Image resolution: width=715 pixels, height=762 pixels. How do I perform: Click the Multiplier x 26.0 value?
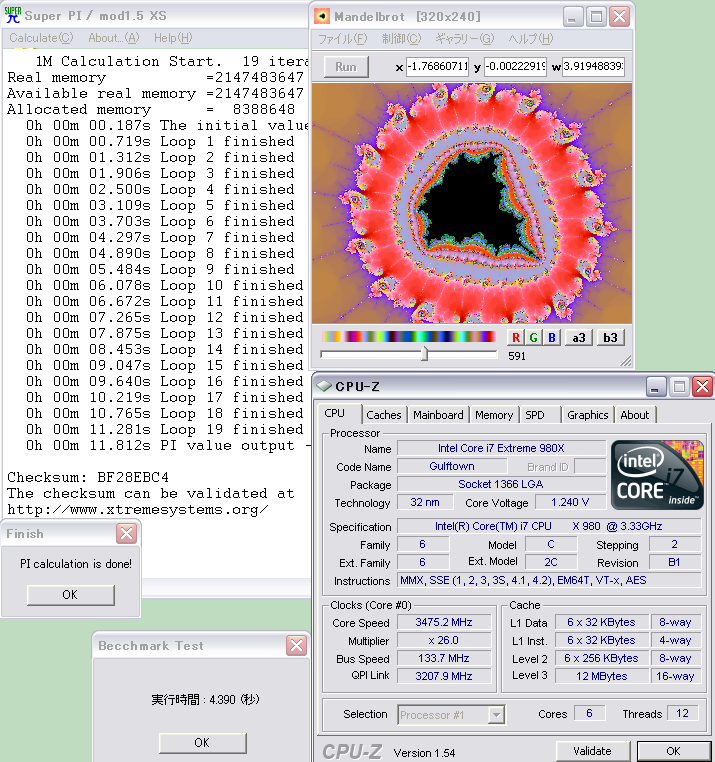tap(444, 640)
